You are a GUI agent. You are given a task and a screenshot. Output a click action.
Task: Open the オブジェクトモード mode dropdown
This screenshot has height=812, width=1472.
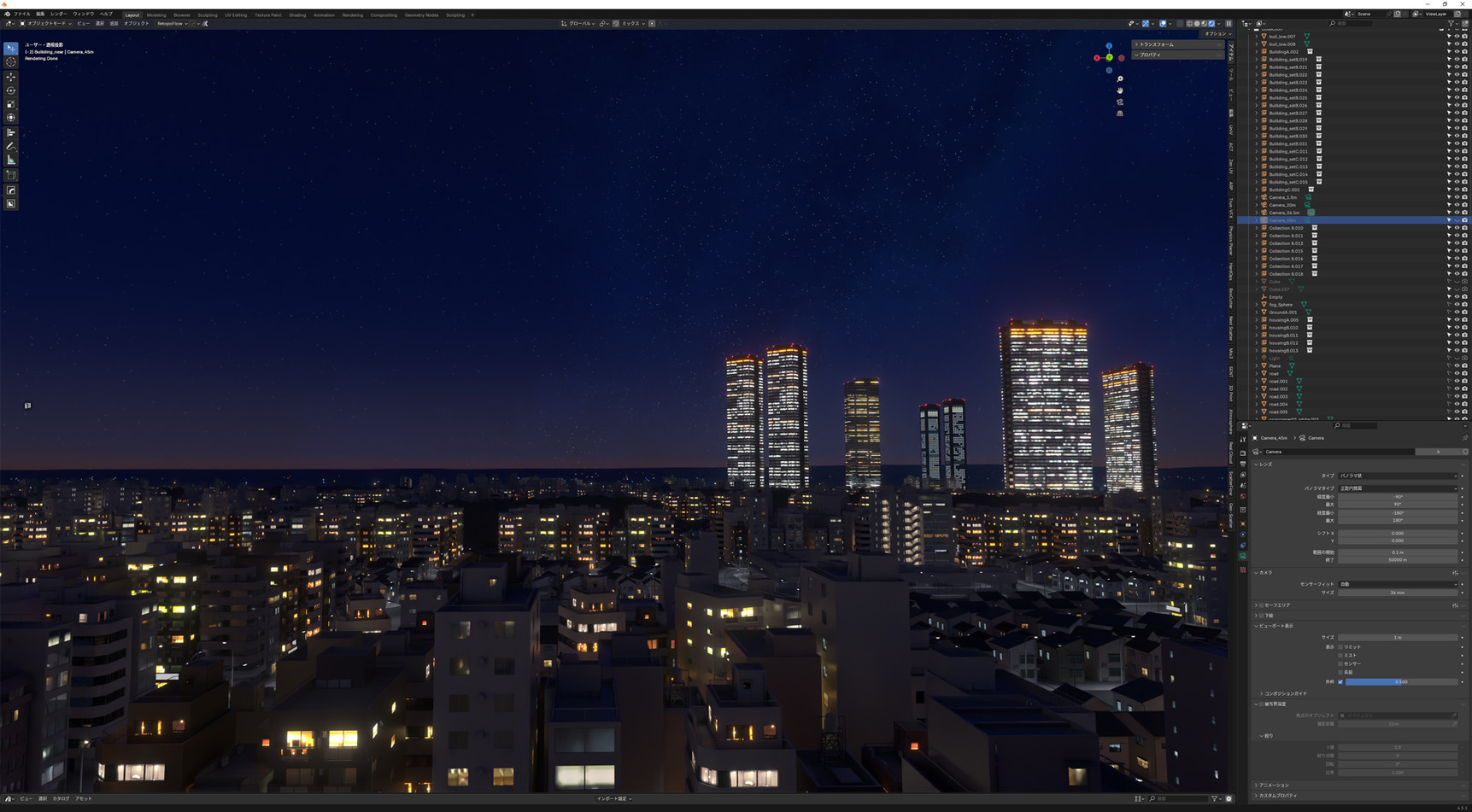(46, 24)
